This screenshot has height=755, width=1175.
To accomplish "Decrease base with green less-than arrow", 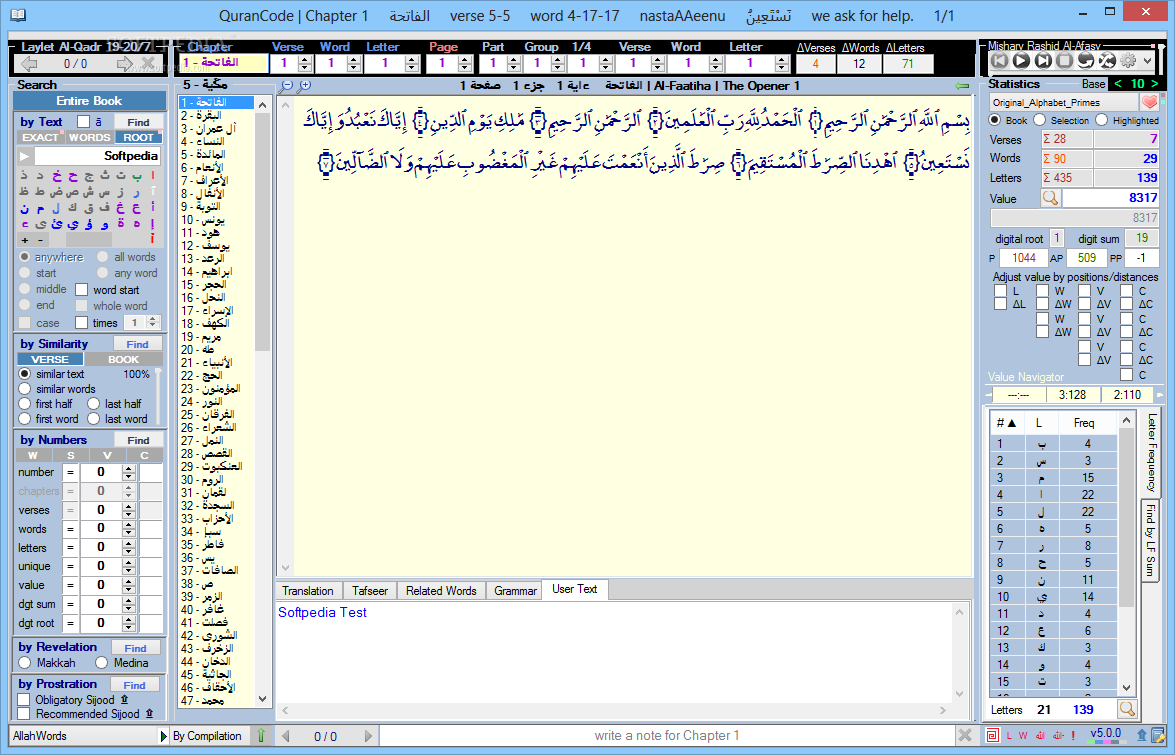I will tap(1118, 84).
